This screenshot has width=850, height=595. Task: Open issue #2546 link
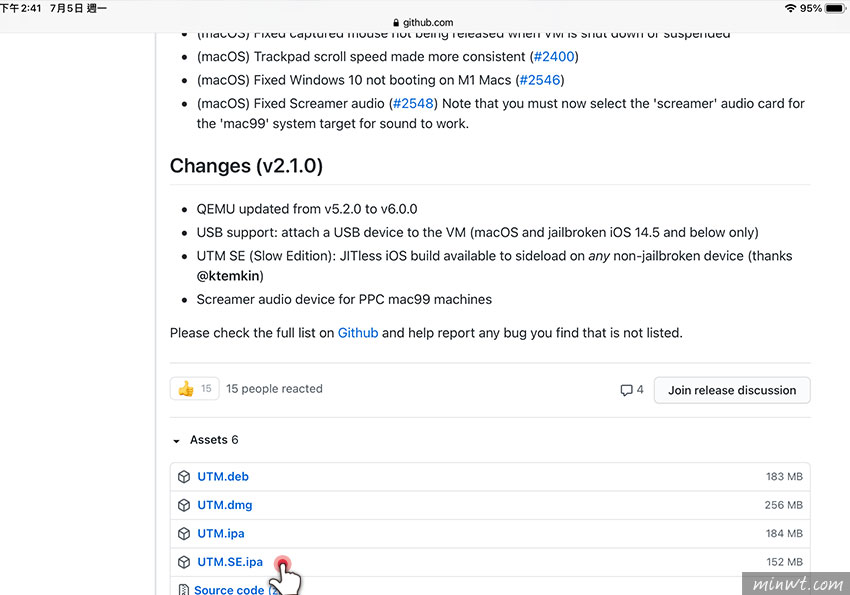pos(539,80)
